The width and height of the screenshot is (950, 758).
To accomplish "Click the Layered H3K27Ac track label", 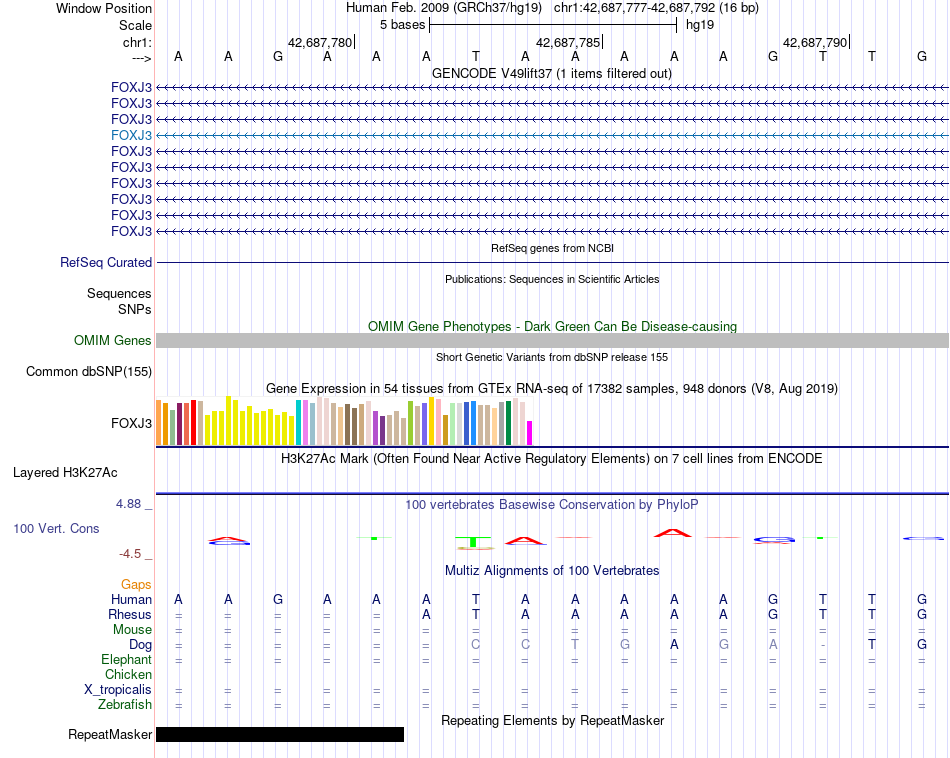I will [65, 473].
